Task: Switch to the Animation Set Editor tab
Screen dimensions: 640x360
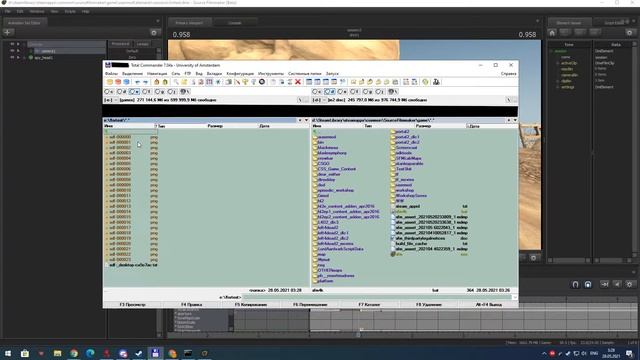Action: (24, 23)
